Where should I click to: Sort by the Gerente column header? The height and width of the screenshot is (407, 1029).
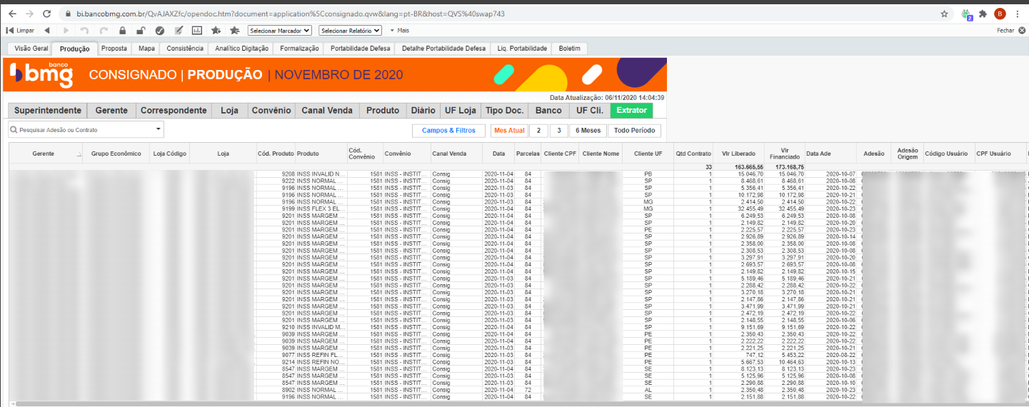tap(43, 154)
